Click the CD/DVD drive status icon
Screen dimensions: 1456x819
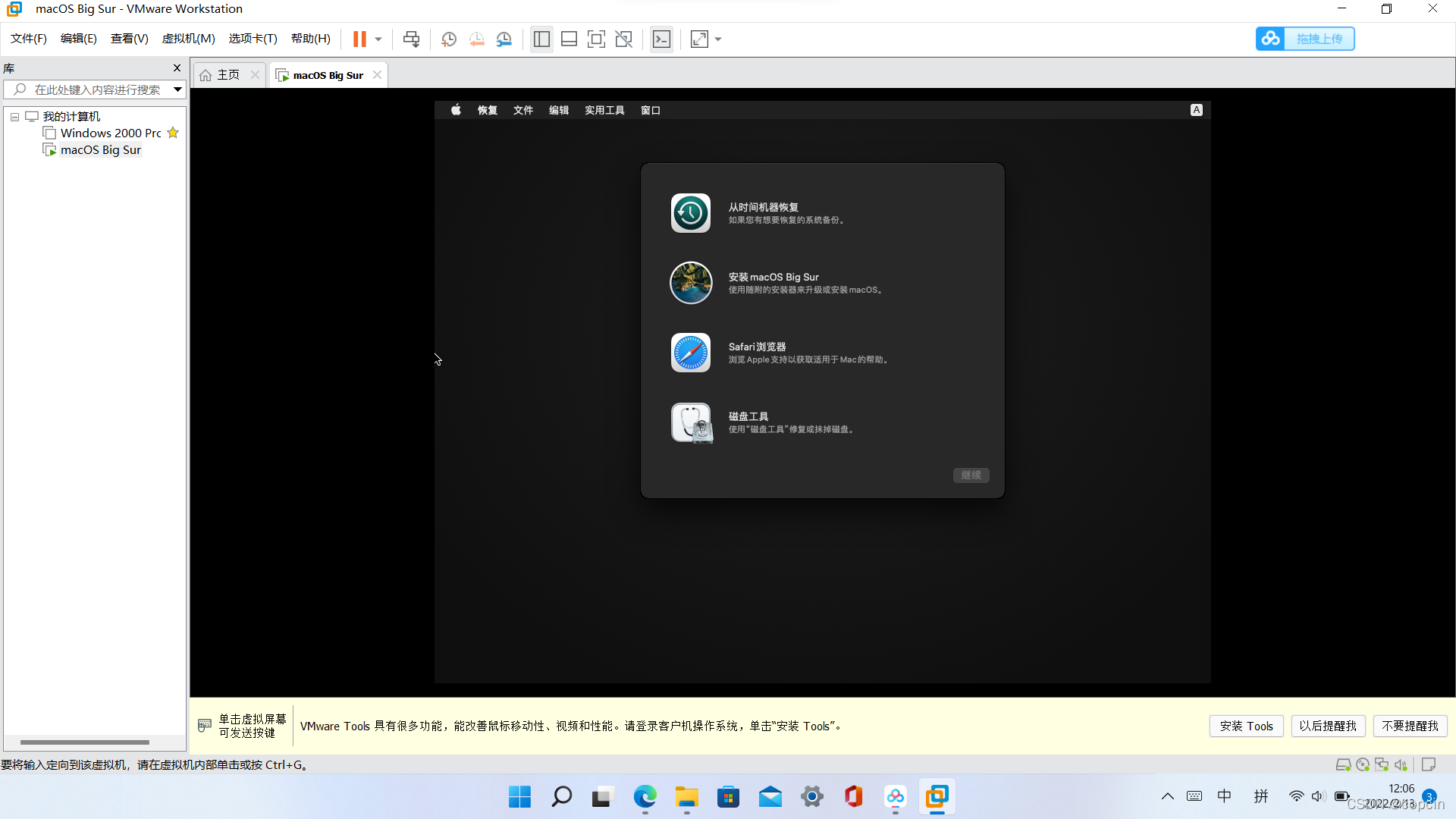[x=1363, y=764]
